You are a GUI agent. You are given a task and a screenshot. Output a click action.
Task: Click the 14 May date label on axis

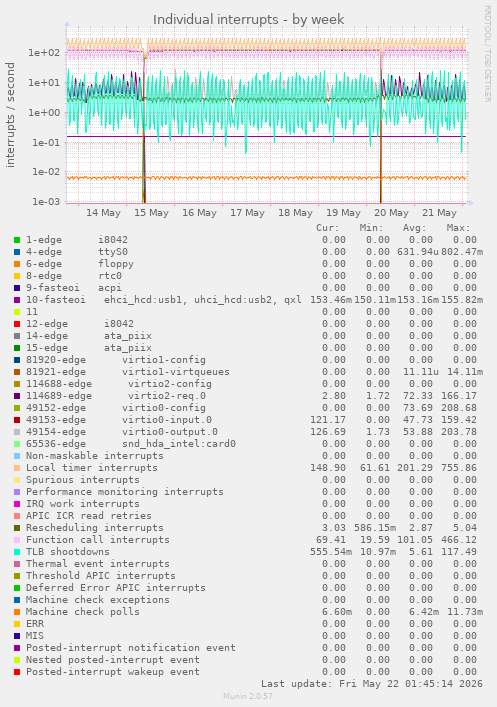pos(103,213)
